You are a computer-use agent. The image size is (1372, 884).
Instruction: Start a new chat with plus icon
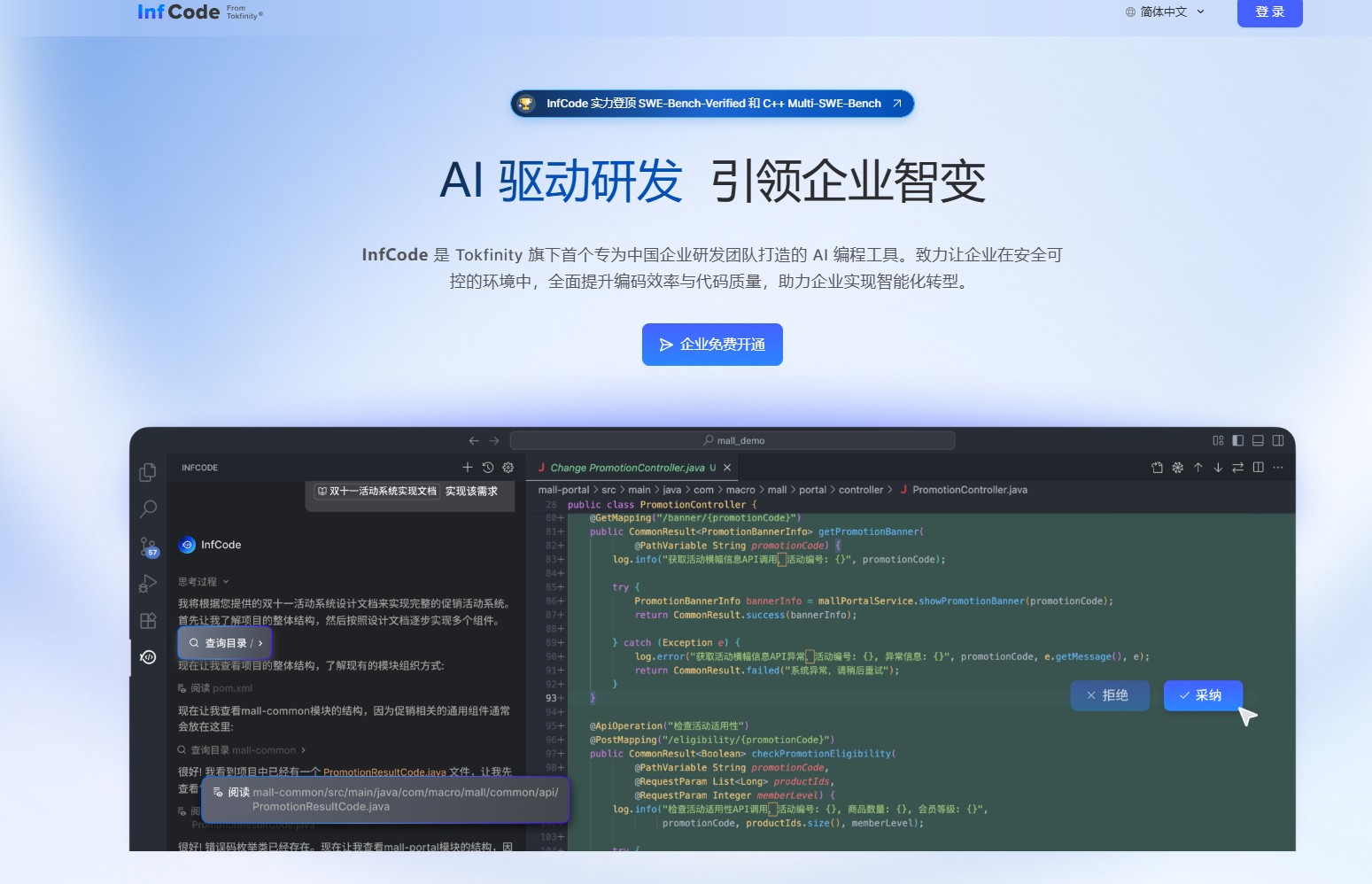click(x=468, y=467)
